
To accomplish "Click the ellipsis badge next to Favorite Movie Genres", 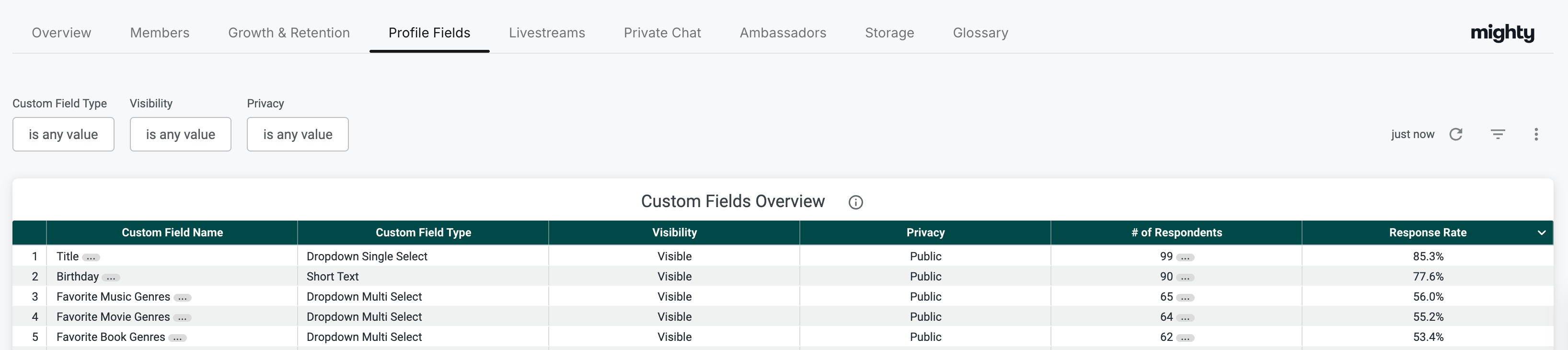I will (x=182, y=318).
